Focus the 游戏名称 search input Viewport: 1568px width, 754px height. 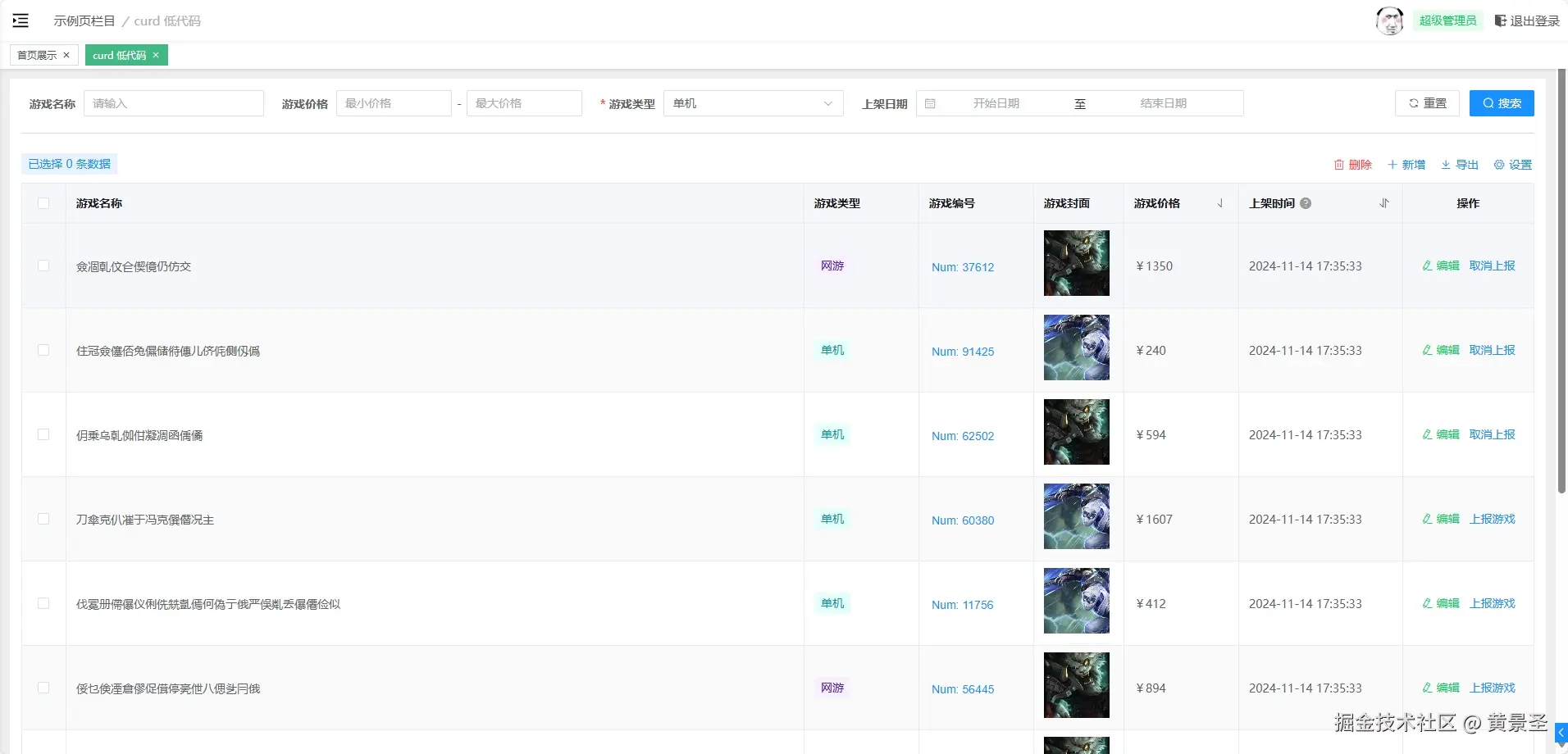tap(174, 103)
